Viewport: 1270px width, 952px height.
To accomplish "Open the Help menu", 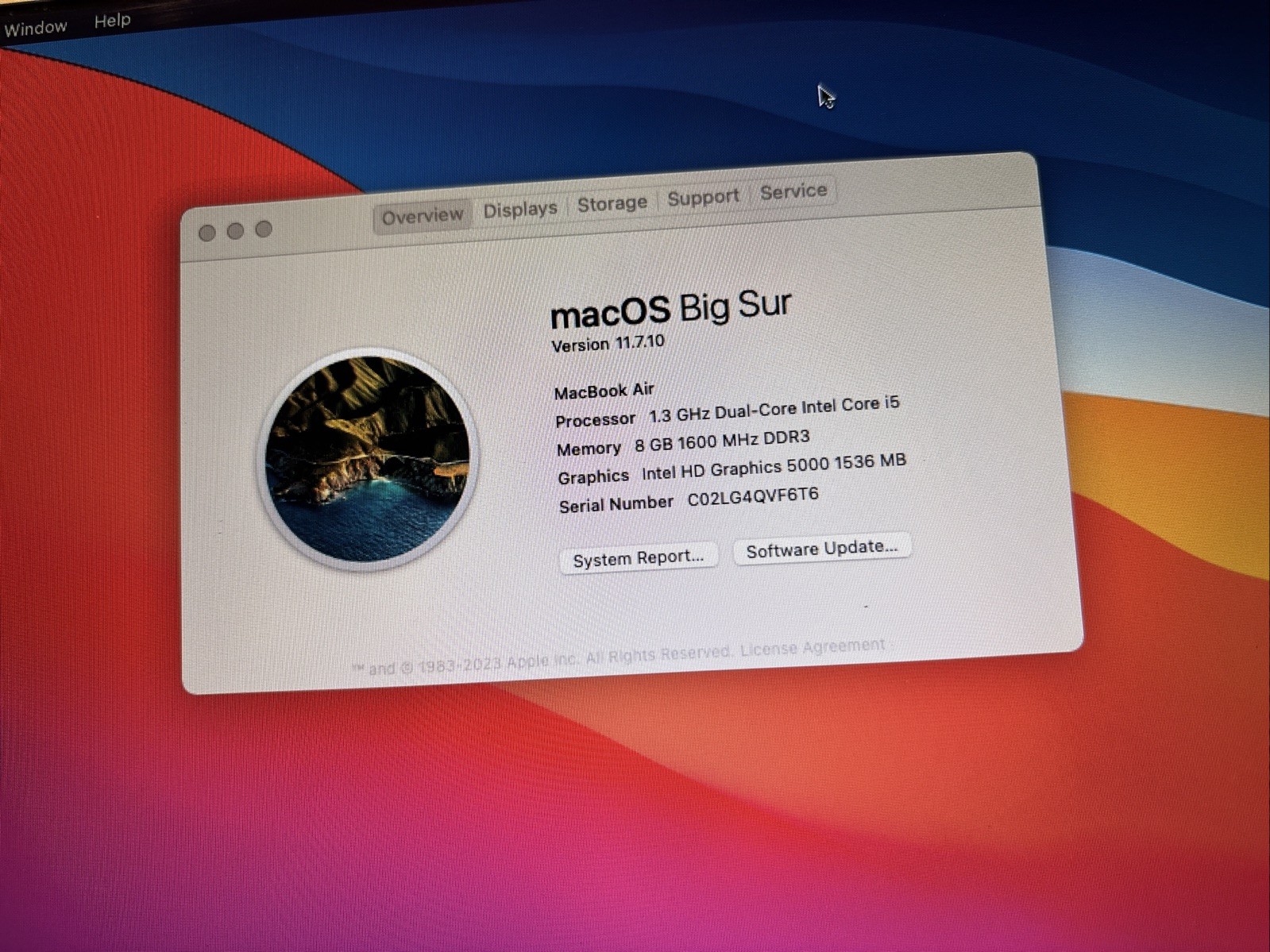I will tap(112, 21).
